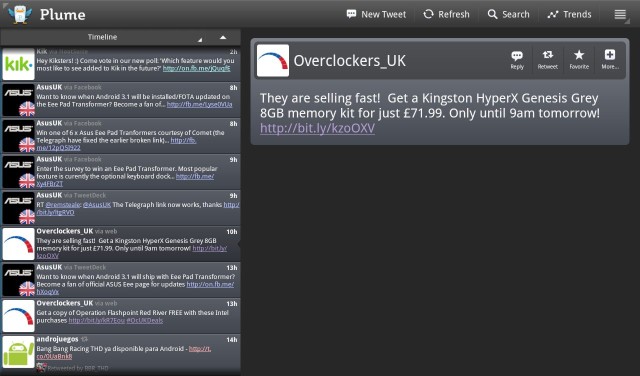The width and height of the screenshot is (640, 376).
Task: Open the on.fb.me link in Kik tweet
Action: point(196,69)
